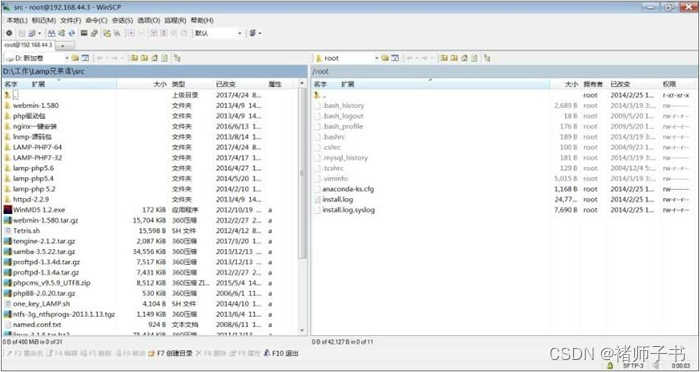
Task: Click F10 退出 button
Action: click(281, 353)
